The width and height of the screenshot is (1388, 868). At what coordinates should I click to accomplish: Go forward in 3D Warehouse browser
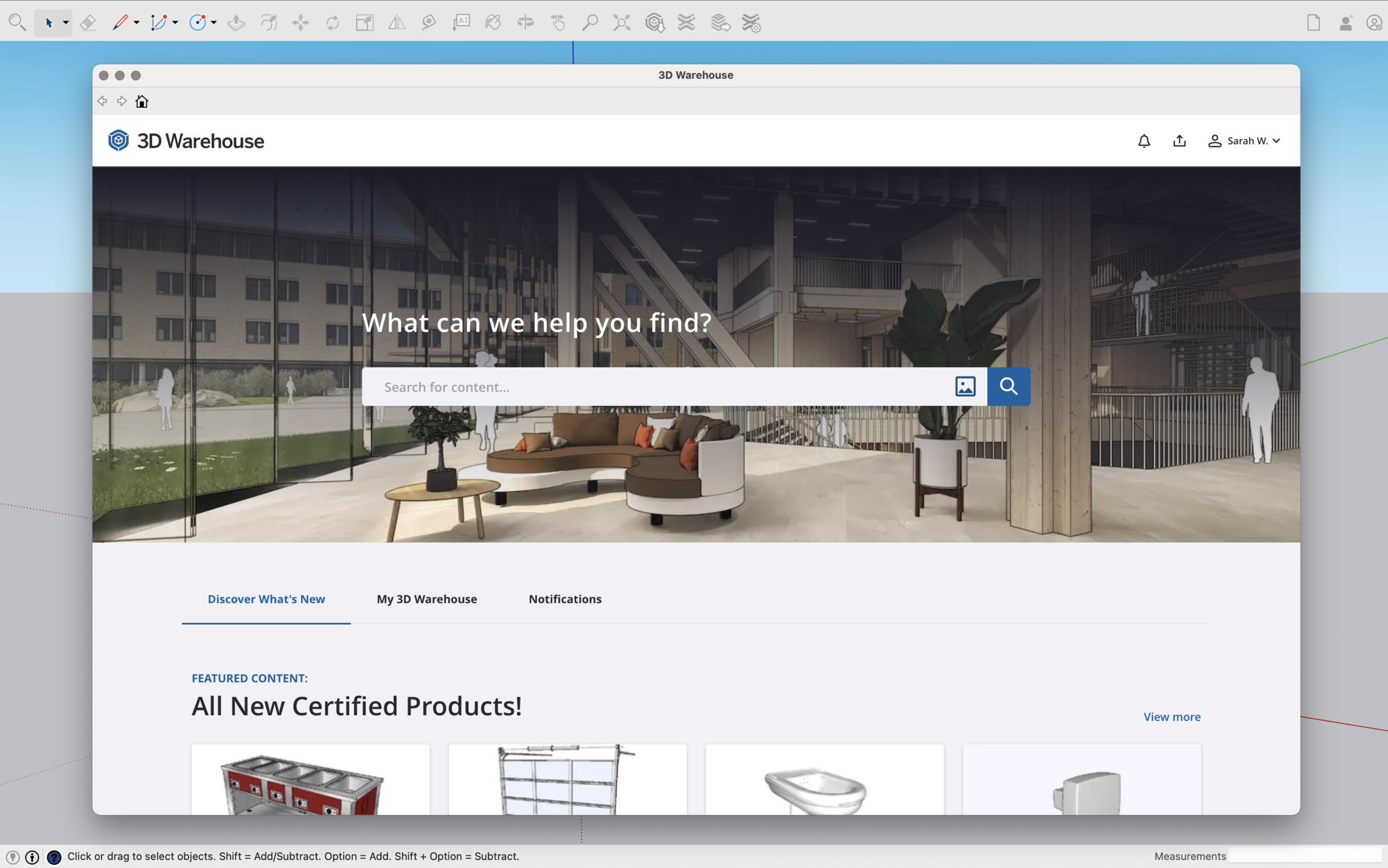pos(121,101)
